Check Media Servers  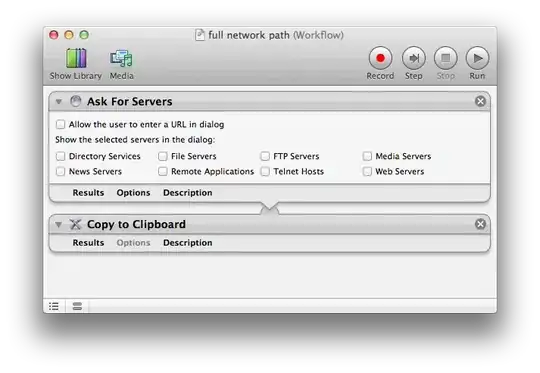tap(367, 156)
